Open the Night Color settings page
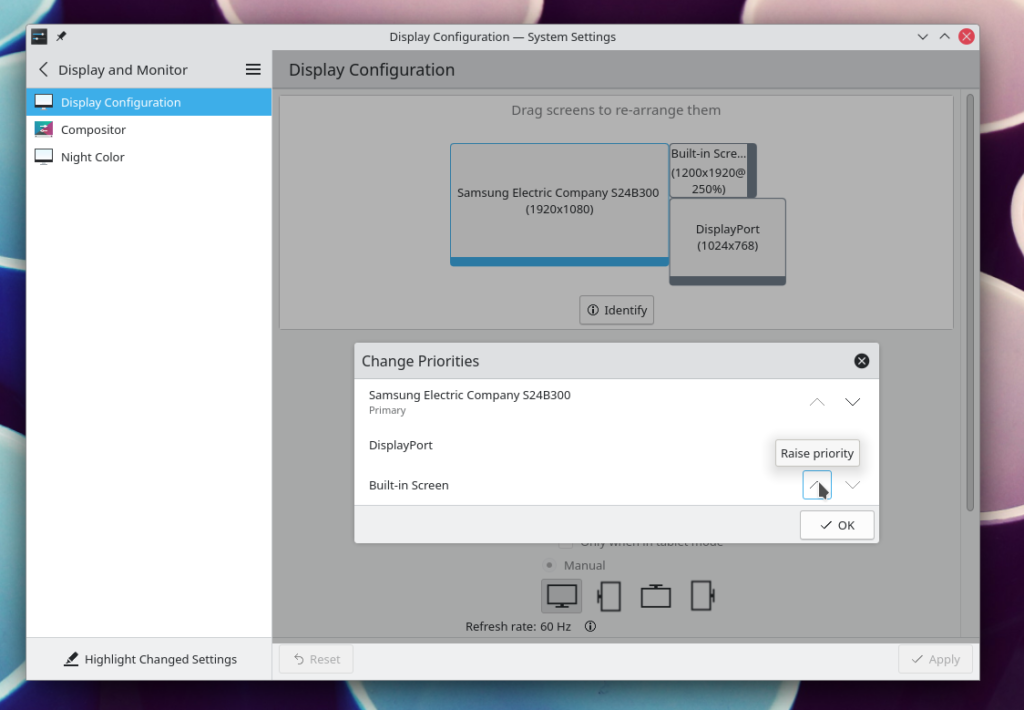This screenshot has width=1024, height=710. 149,157
